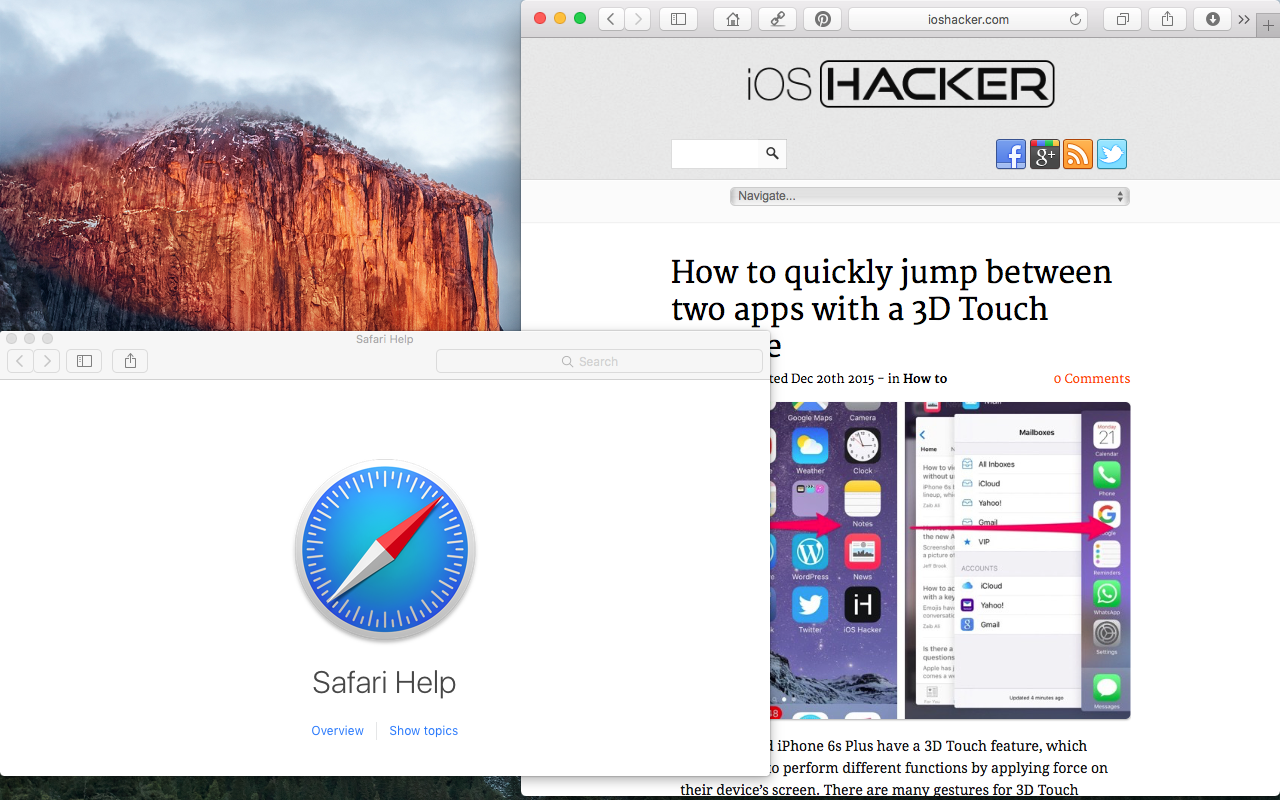Open the Navigate... dropdown menu
Image resolution: width=1280 pixels, height=800 pixels.
(930, 196)
